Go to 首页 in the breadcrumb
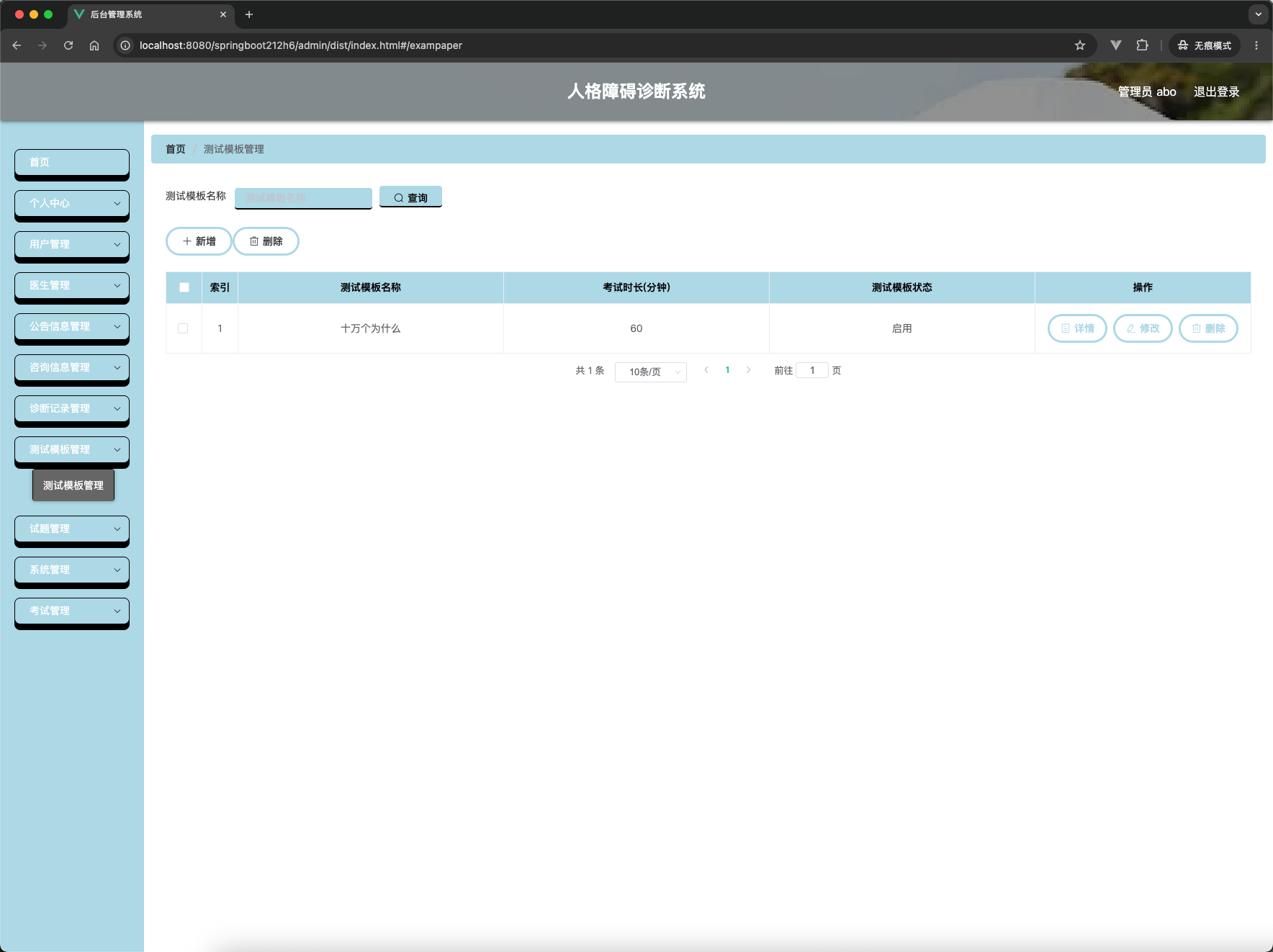The height and width of the screenshot is (952, 1273). [176, 149]
